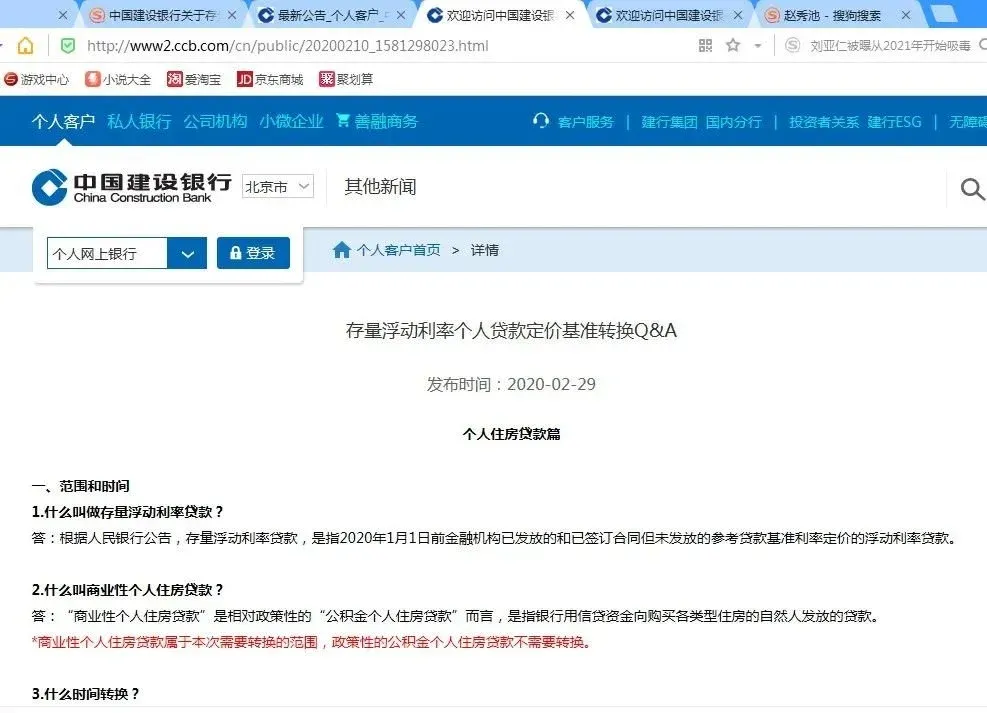The height and width of the screenshot is (713, 987).
Task: Click the China Construction Bank logo
Action: point(132,187)
